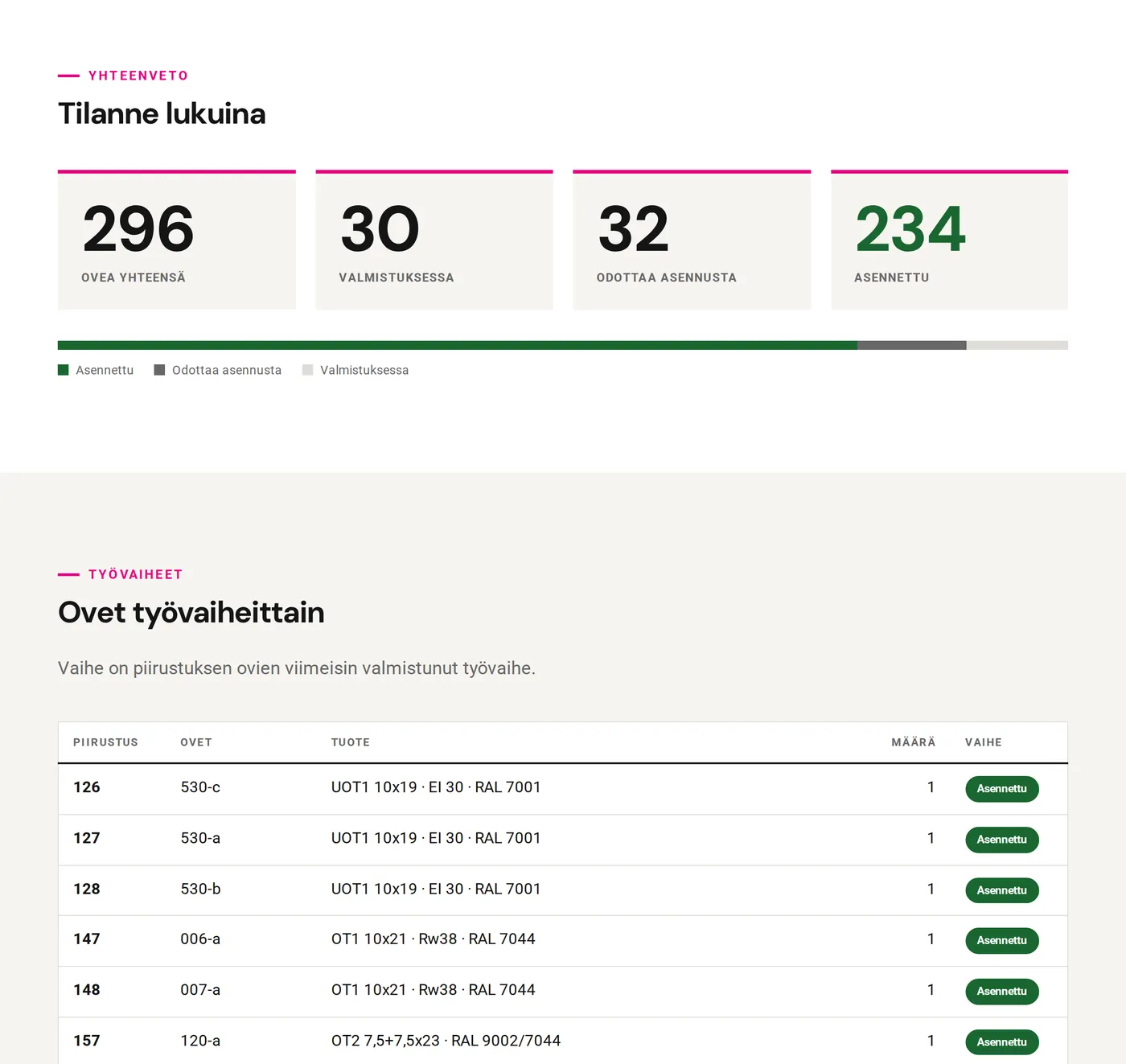1126x1064 pixels.
Task: Click door code 007-a
Action: coord(200,990)
